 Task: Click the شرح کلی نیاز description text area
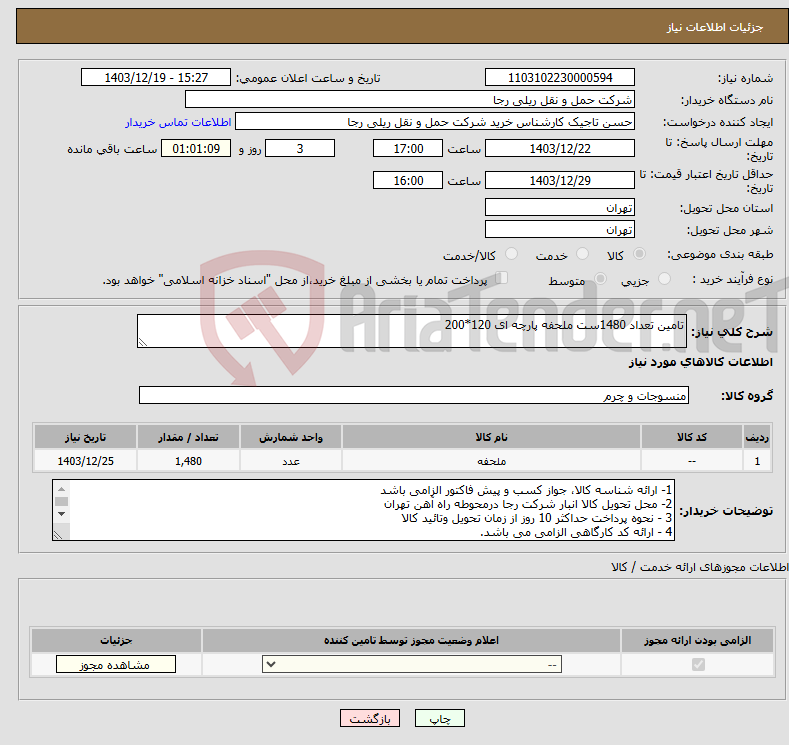[412, 331]
